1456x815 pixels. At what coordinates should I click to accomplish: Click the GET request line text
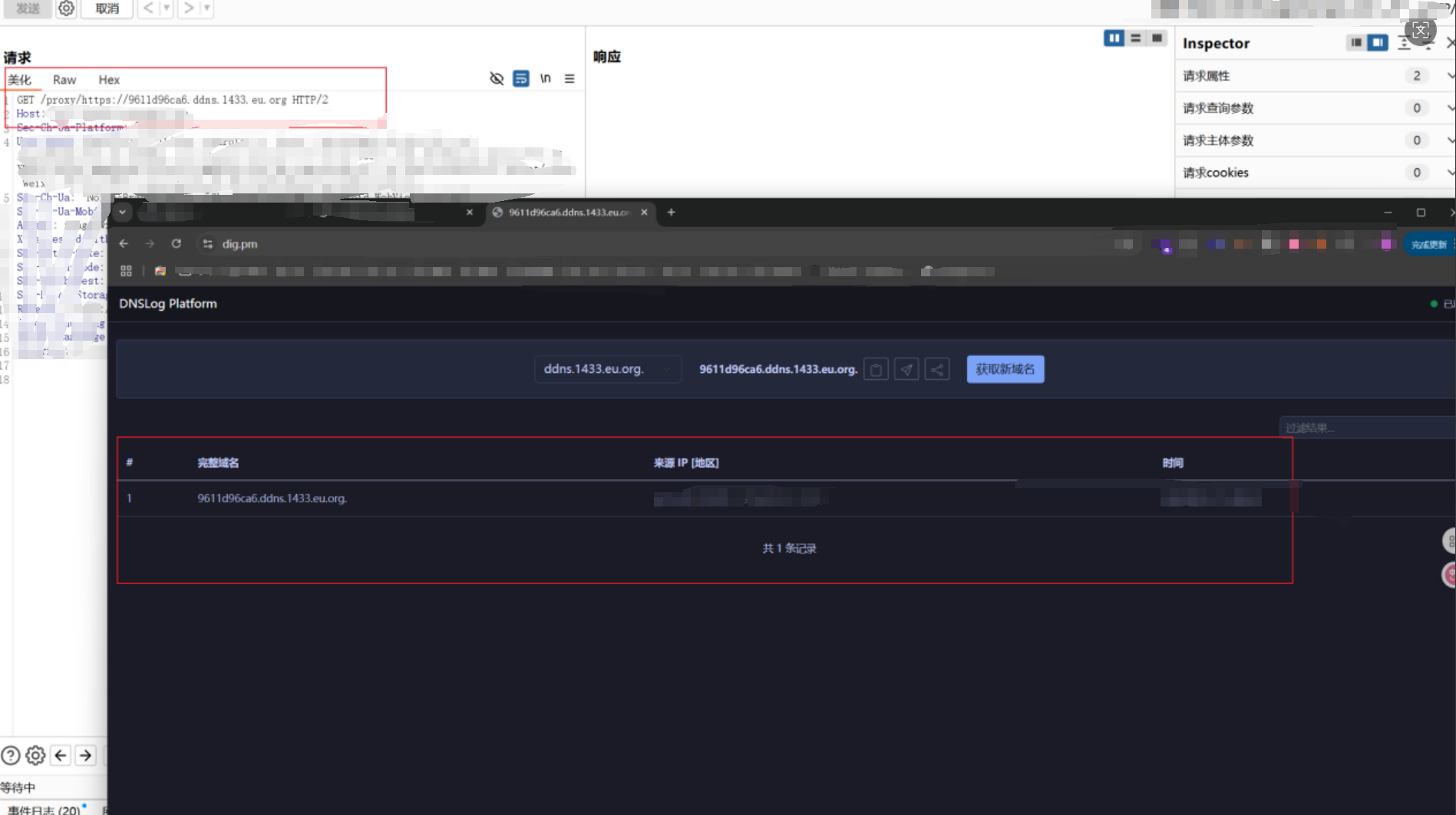click(x=173, y=100)
